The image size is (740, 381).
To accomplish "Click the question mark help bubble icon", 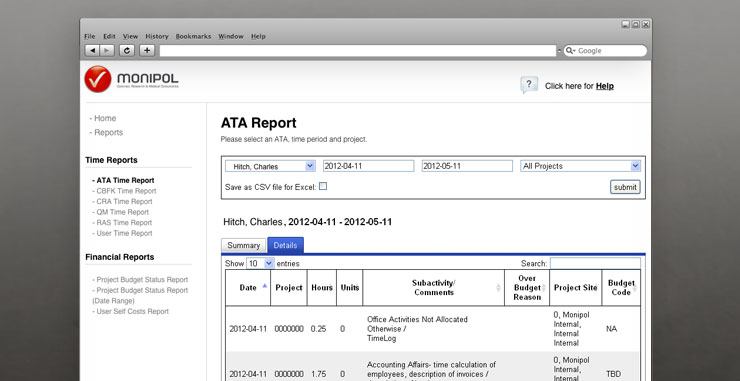I will pos(529,85).
